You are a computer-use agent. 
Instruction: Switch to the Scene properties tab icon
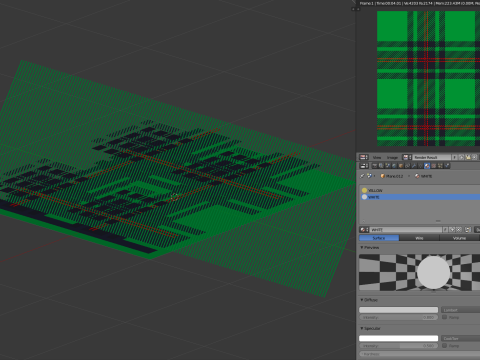coord(388,166)
